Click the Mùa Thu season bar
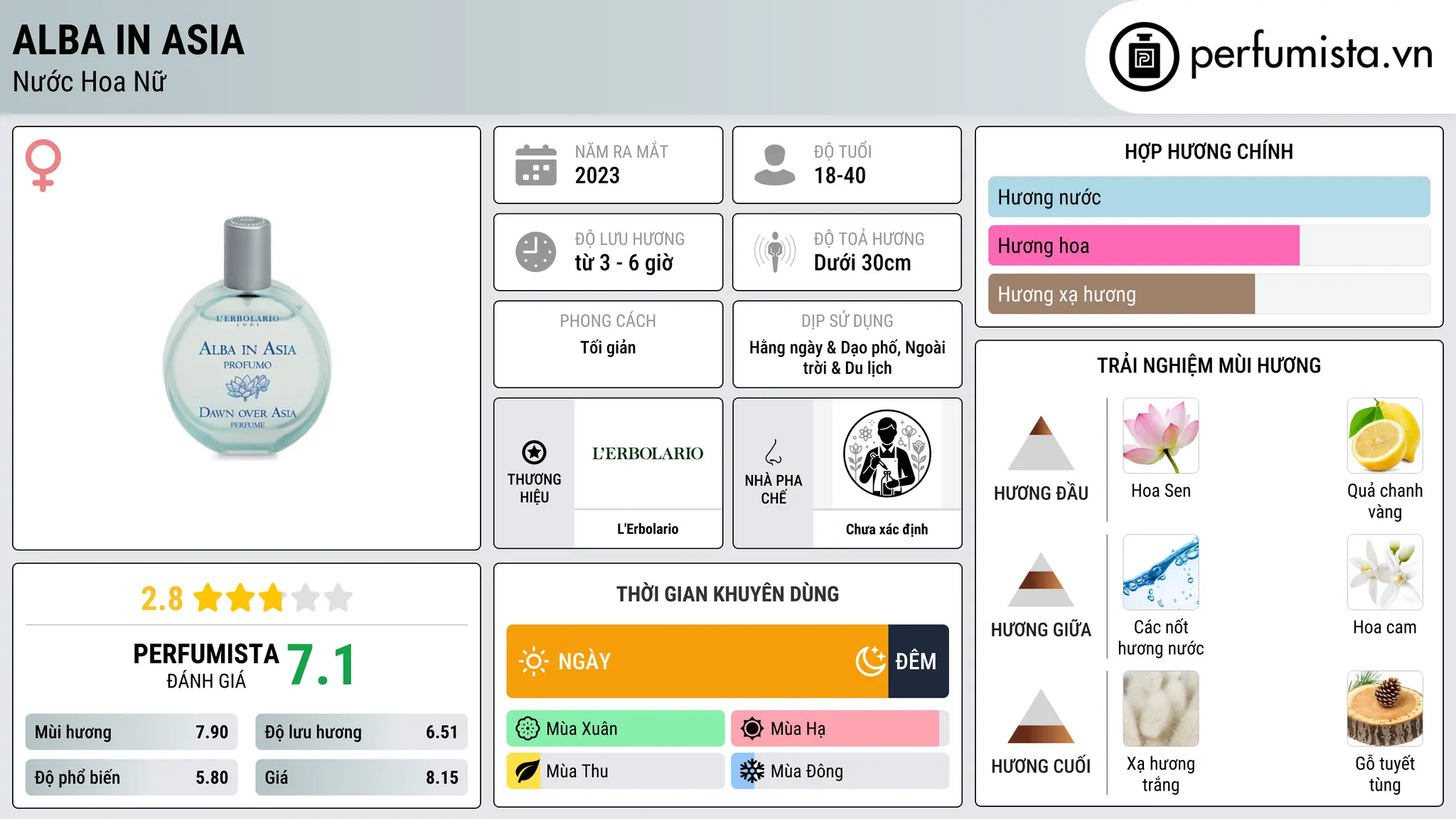 point(616,771)
